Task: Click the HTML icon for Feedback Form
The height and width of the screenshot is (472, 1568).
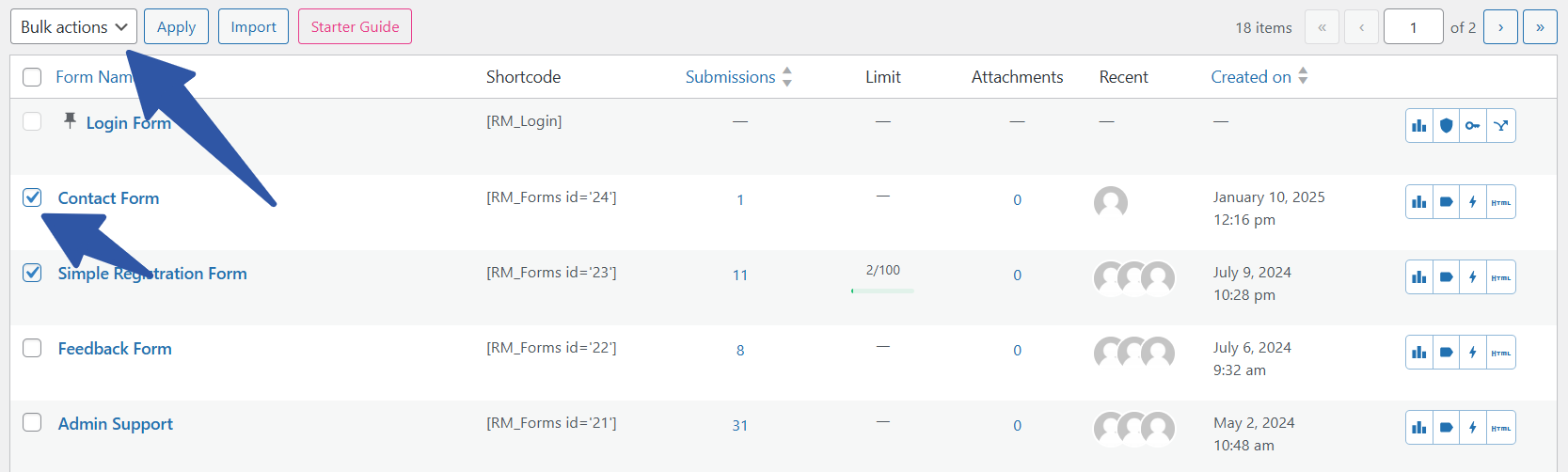Action: tap(1501, 353)
